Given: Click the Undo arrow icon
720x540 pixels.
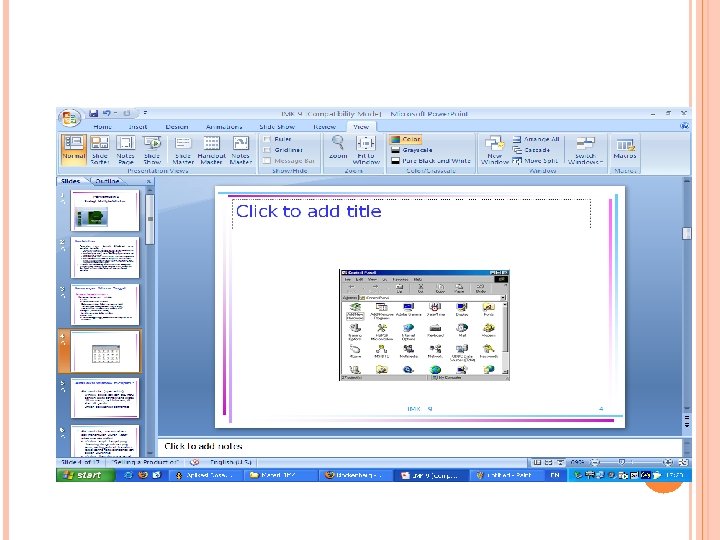Looking at the screenshot, I should (107, 113).
